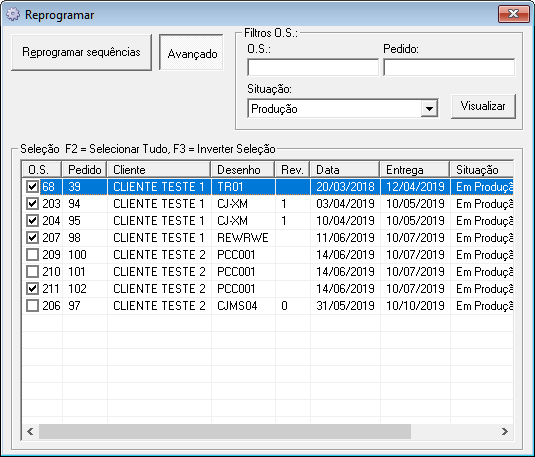
Task: Check the box for O.S. 210
Action: pos(32,272)
